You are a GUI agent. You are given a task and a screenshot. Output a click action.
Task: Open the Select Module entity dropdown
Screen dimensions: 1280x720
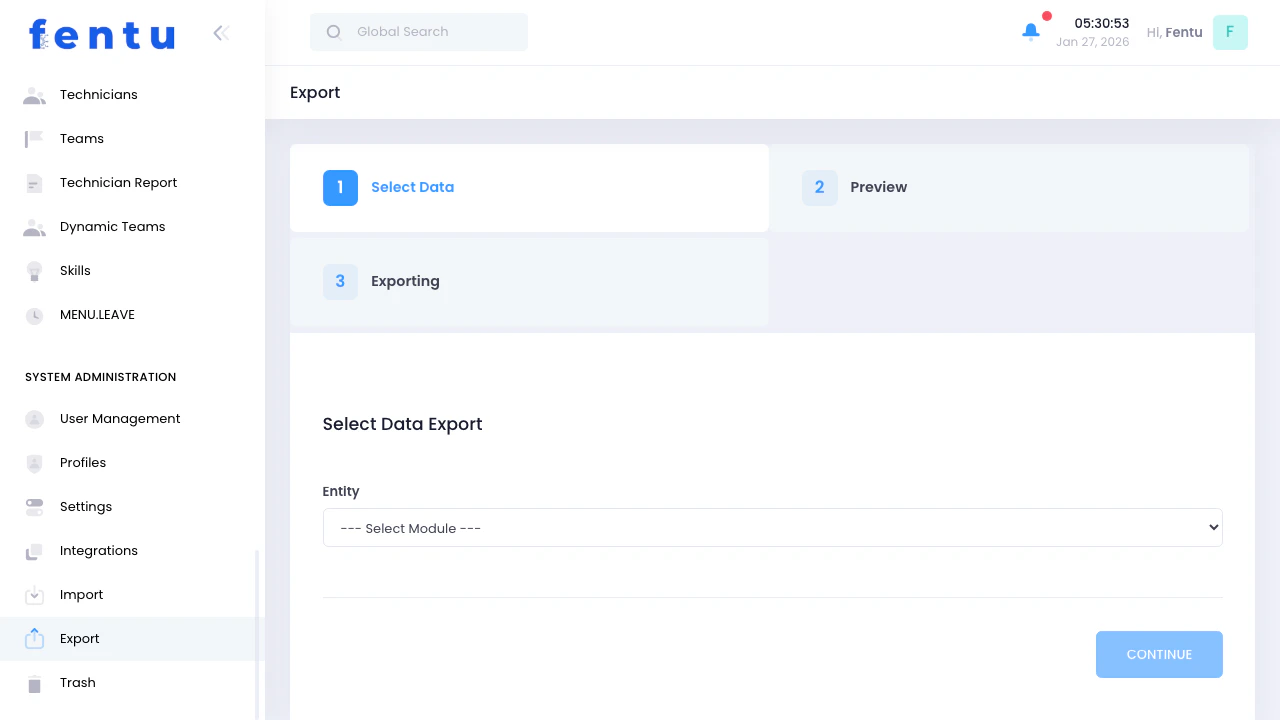[772, 527]
